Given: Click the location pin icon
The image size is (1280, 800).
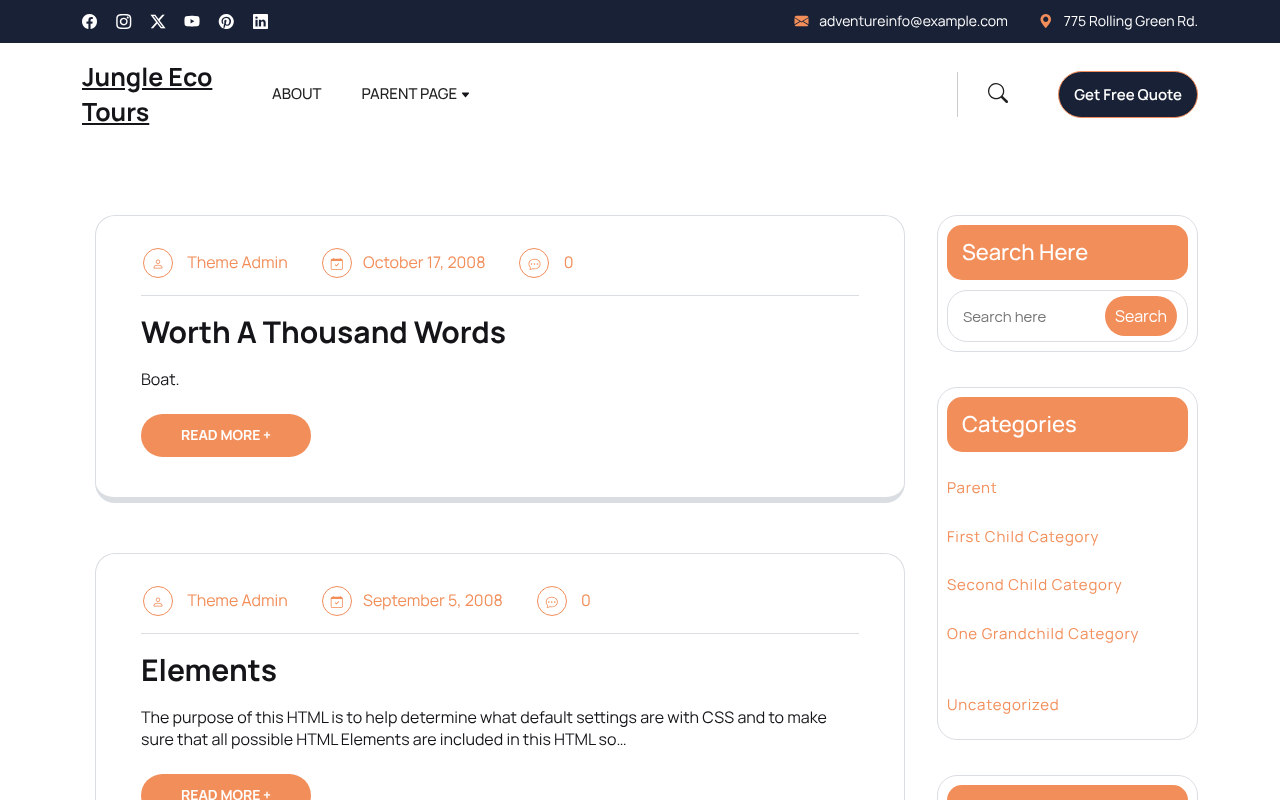Looking at the screenshot, I should [x=1046, y=21].
